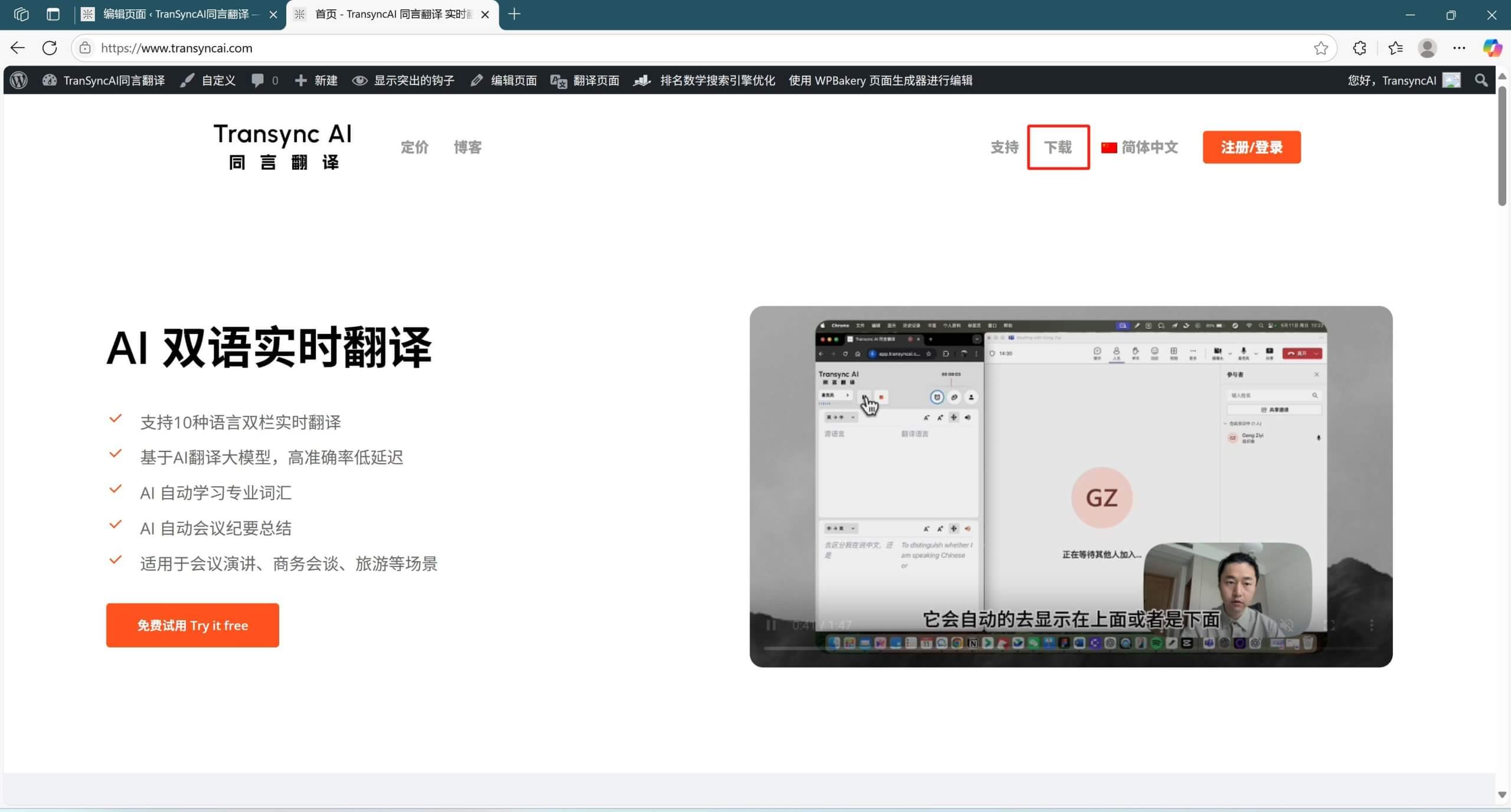Click TransyncAI user avatar in admin bar

tap(1451, 80)
